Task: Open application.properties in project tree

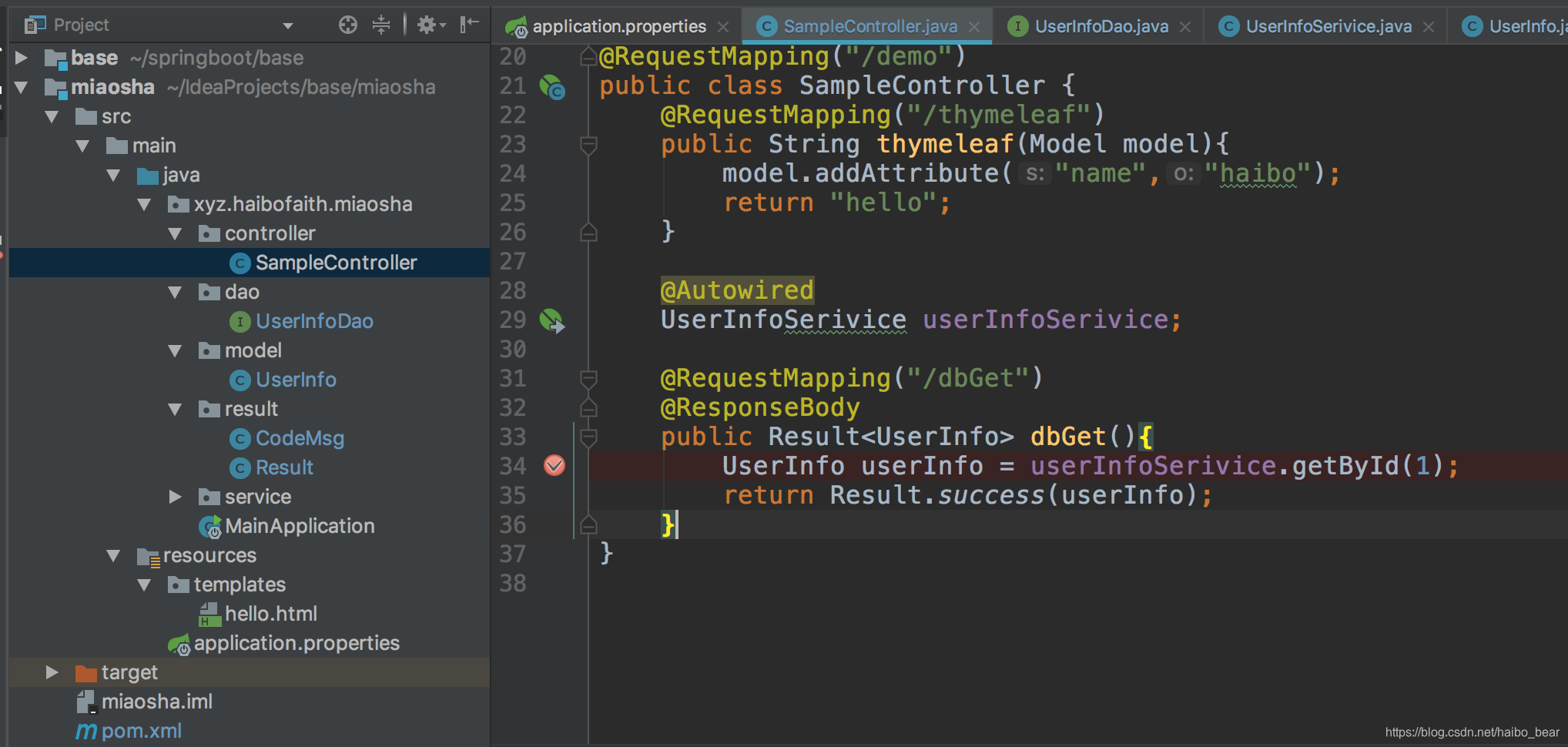Action: tap(297, 643)
